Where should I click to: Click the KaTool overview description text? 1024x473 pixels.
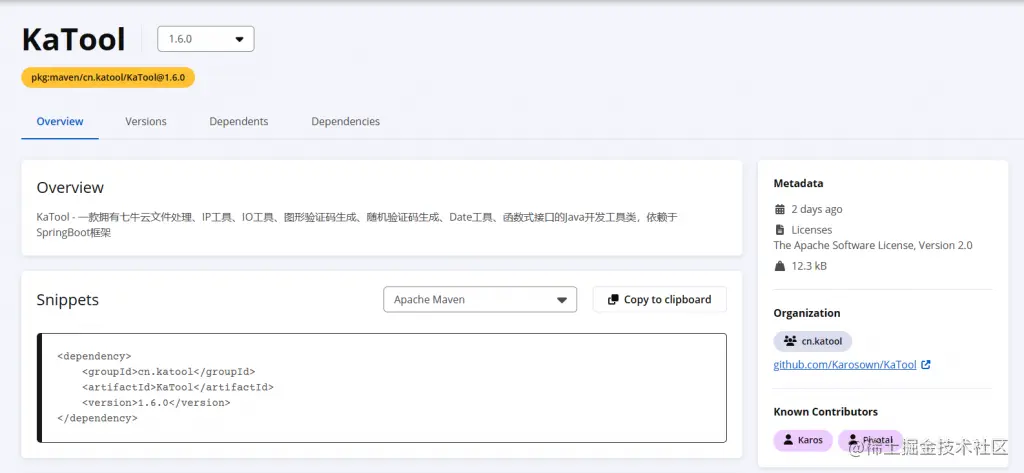[x=357, y=225]
